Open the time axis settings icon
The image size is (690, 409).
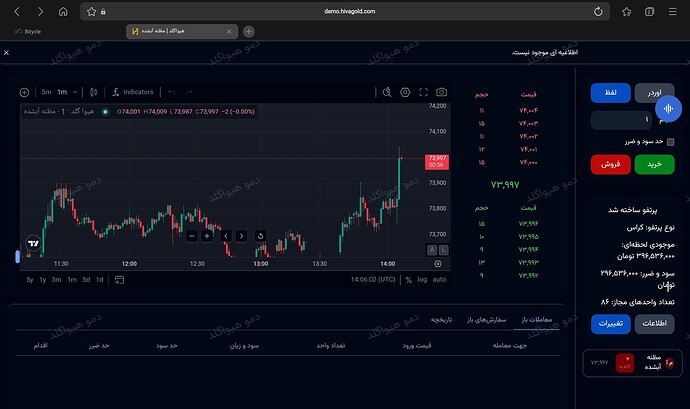click(x=438, y=264)
